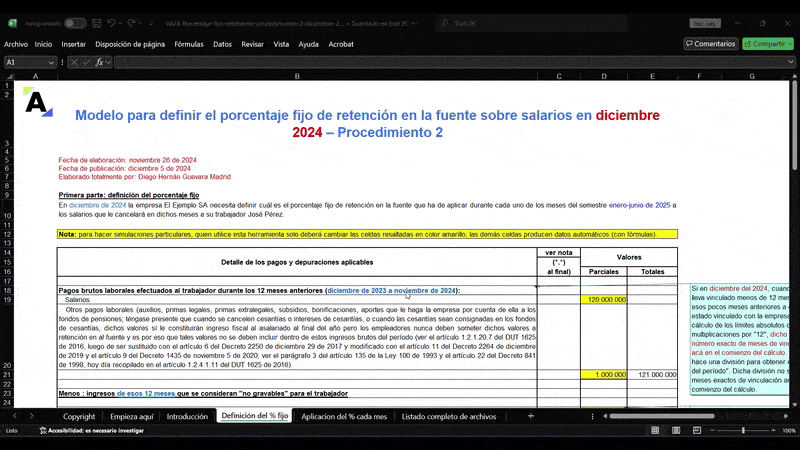Add a new sheet with plus icon
The image size is (800, 450).
point(530,416)
